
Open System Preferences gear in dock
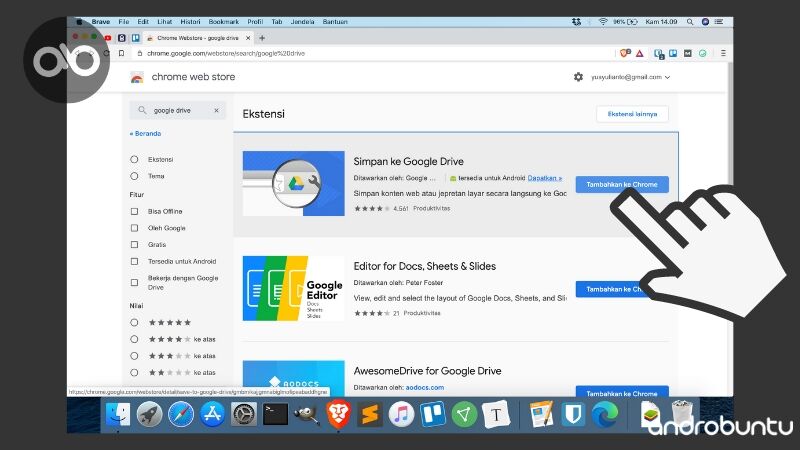[244, 414]
